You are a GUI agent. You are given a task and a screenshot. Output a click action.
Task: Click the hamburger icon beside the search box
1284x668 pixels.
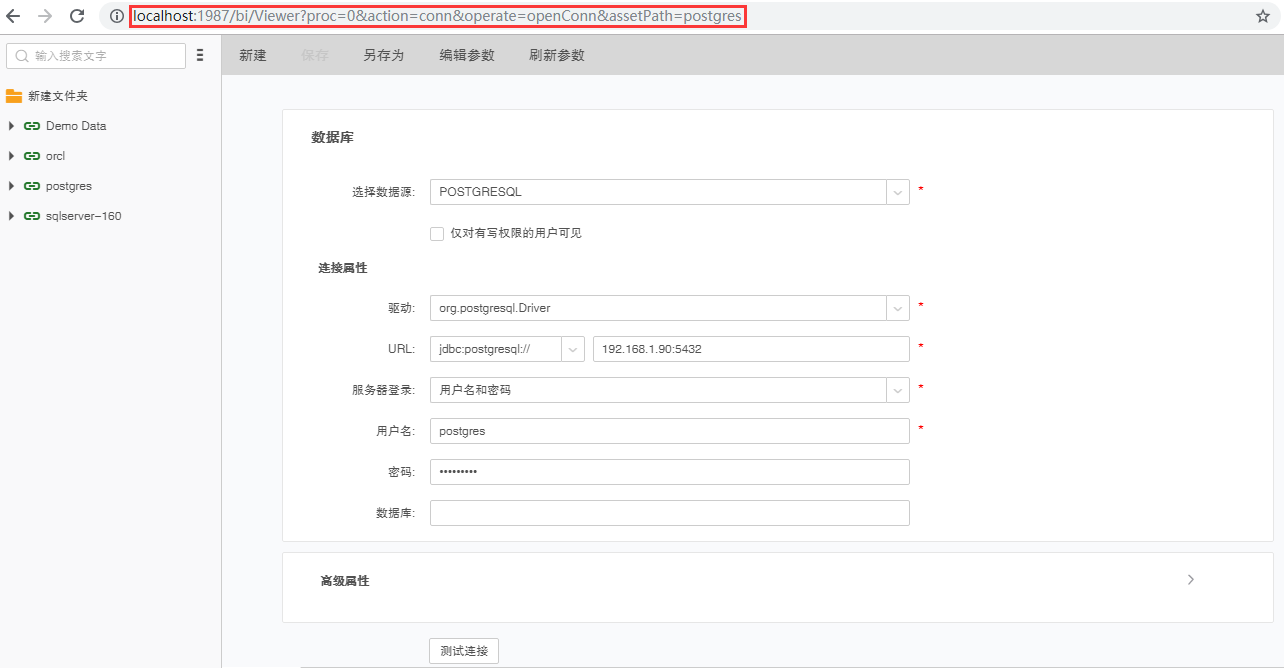point(199,55)
